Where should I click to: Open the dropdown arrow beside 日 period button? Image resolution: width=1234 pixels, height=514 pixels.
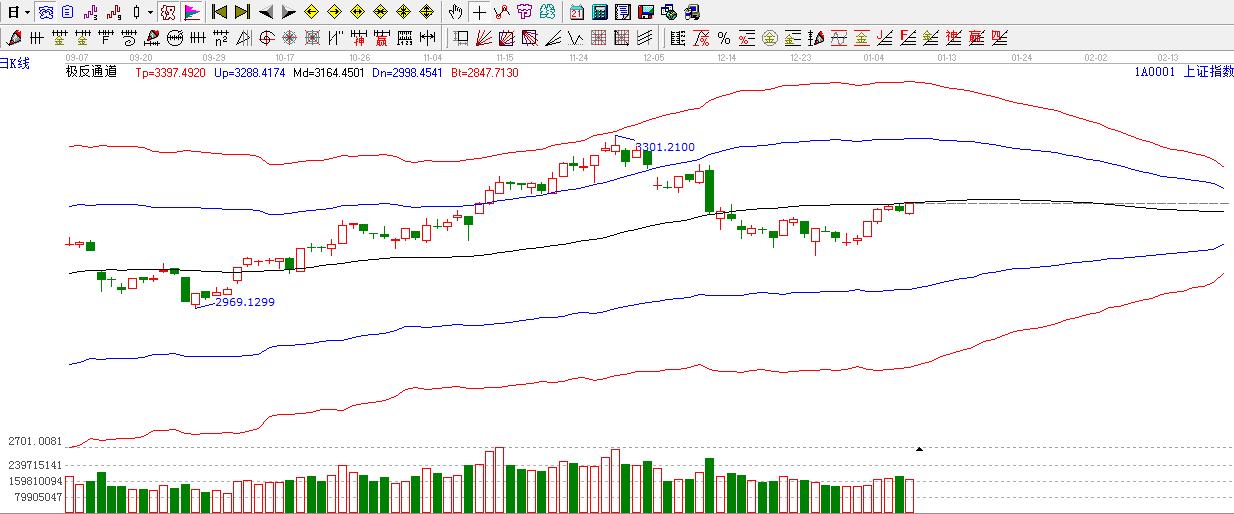point(27,12)
